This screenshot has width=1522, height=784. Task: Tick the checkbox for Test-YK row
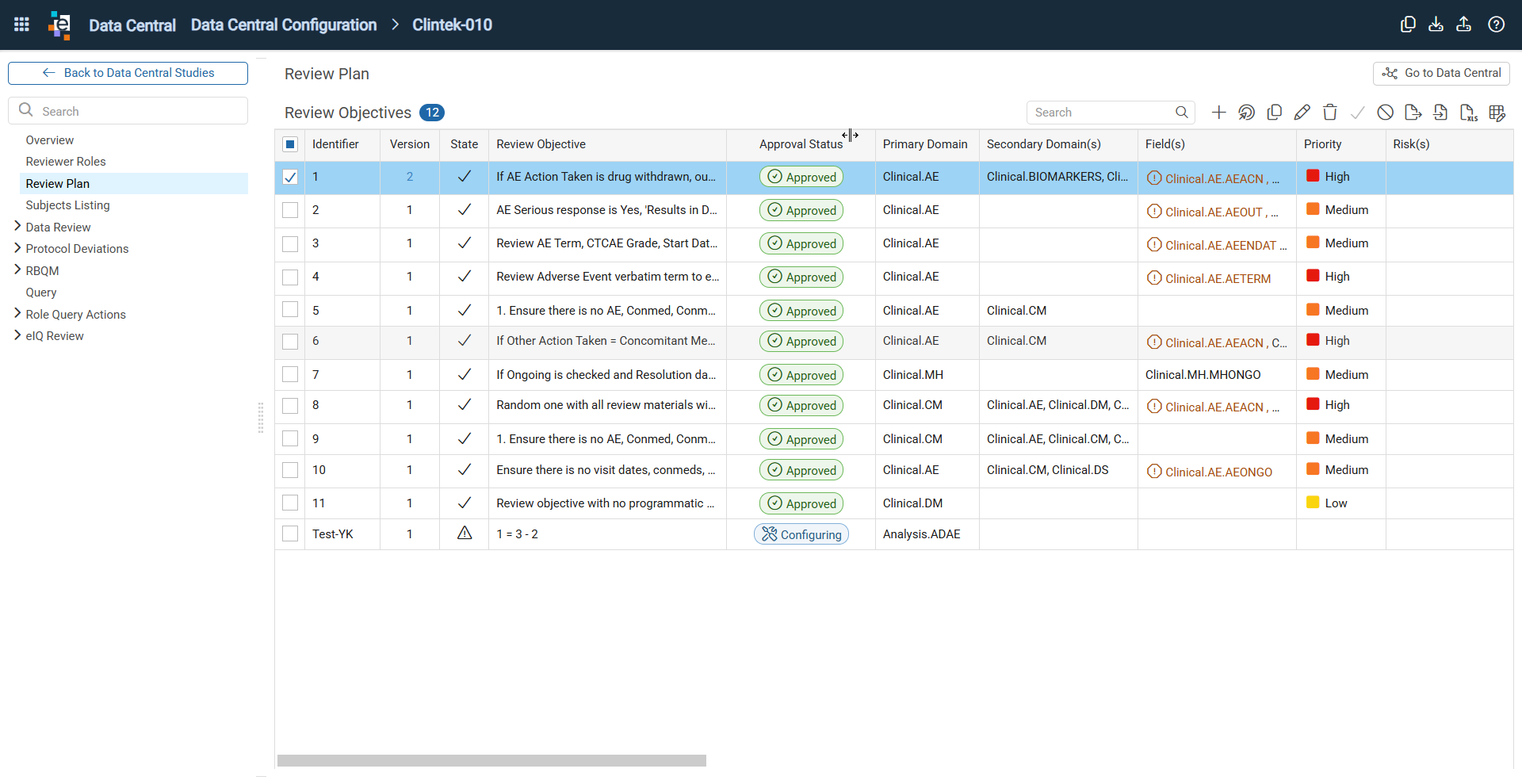pos(290,534)
